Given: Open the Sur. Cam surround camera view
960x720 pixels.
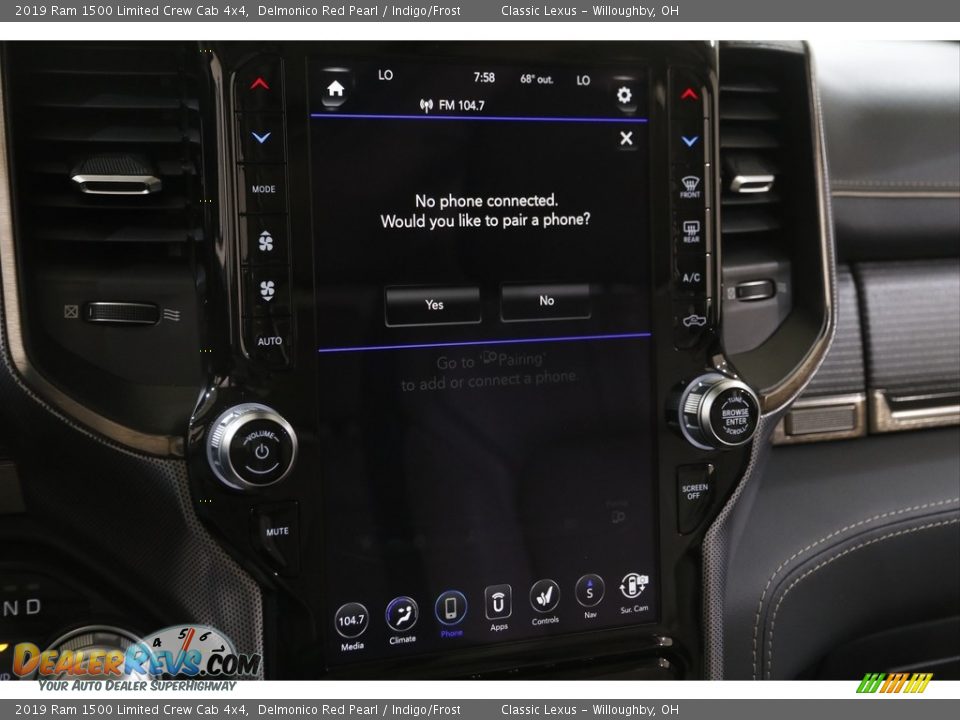Looking at the screenshot, I should click(x=634, y=593).
